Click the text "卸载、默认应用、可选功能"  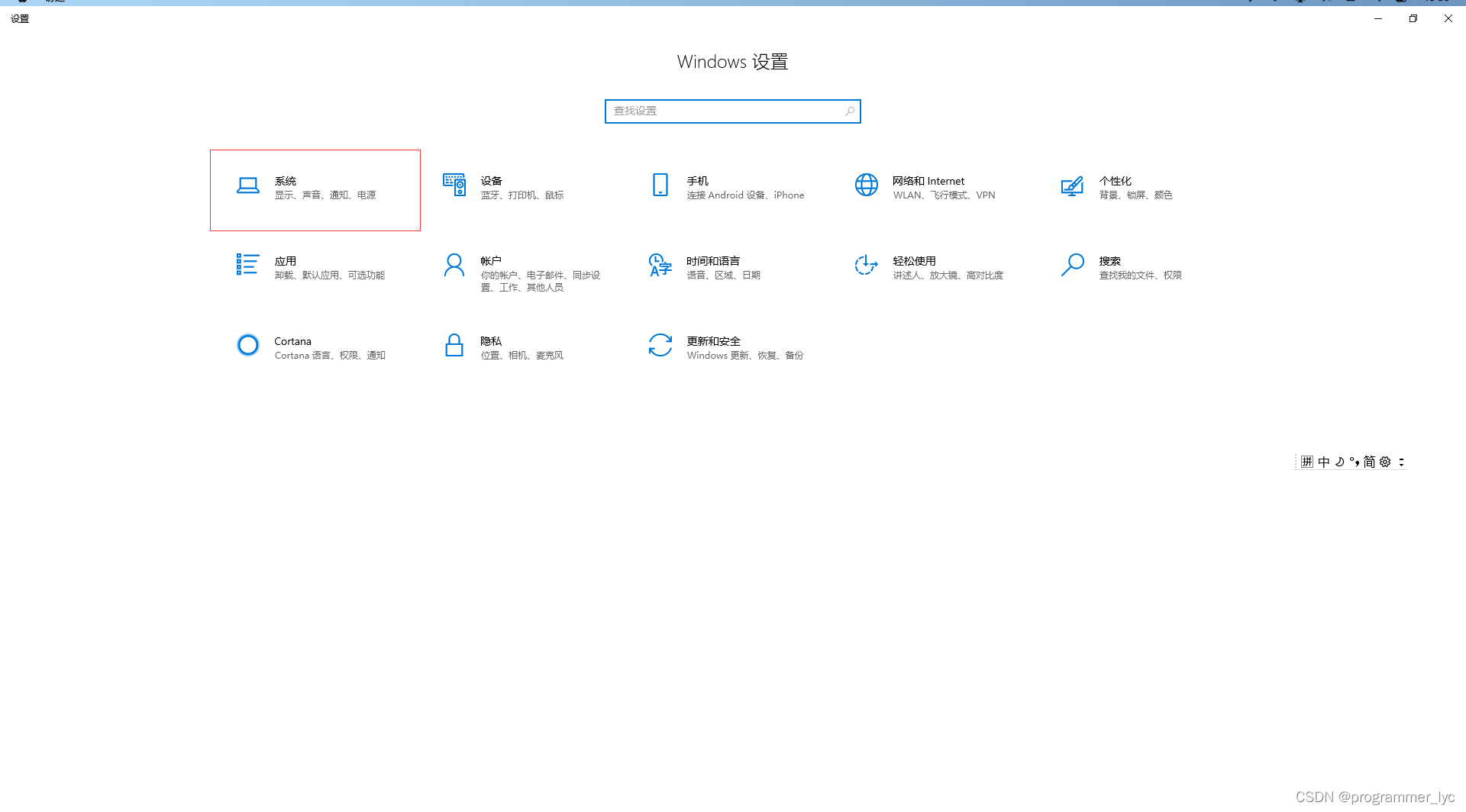(330, 275)
